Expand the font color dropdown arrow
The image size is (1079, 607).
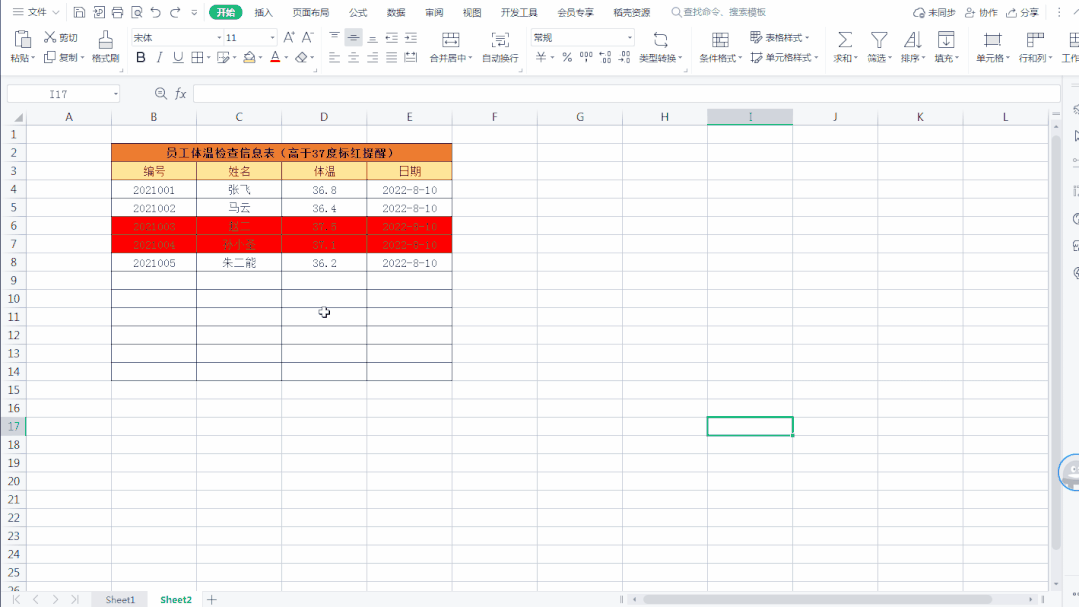pyautogui.click(x=286, y=58)
